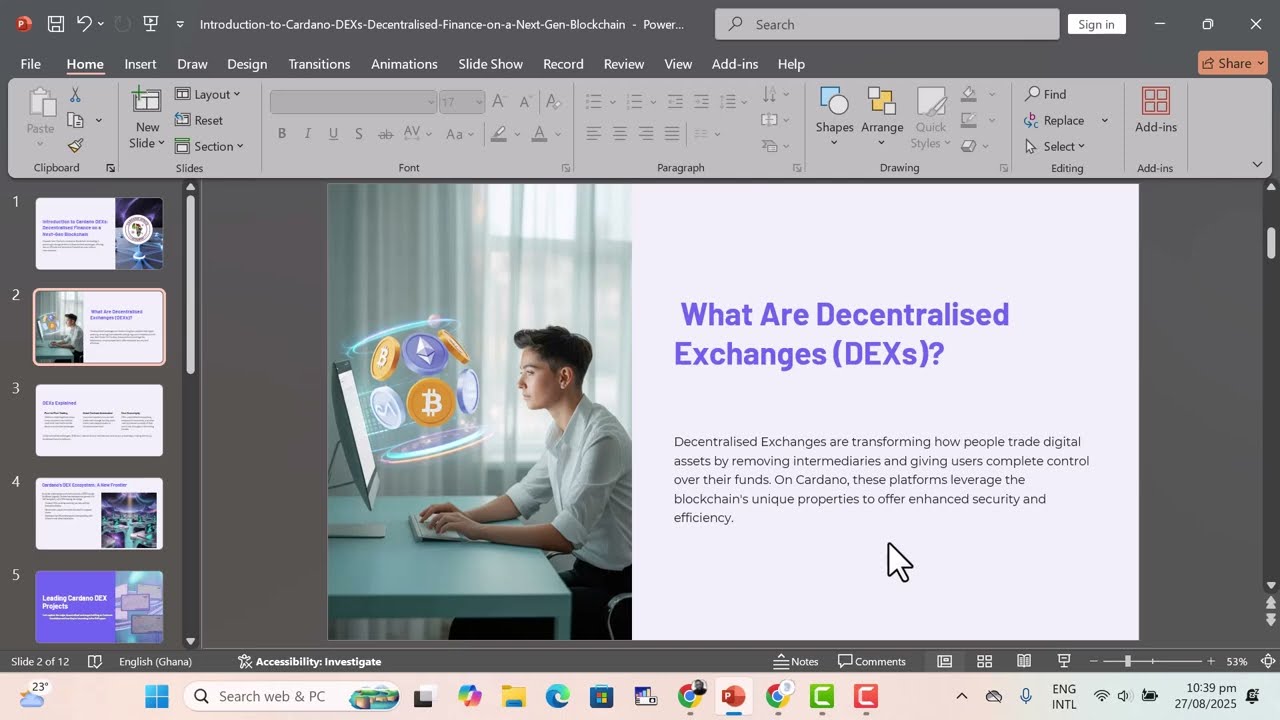Click the English (Ghana) language indicator
This screenshot has height=720, width=1280.
(x=155, y=661)
